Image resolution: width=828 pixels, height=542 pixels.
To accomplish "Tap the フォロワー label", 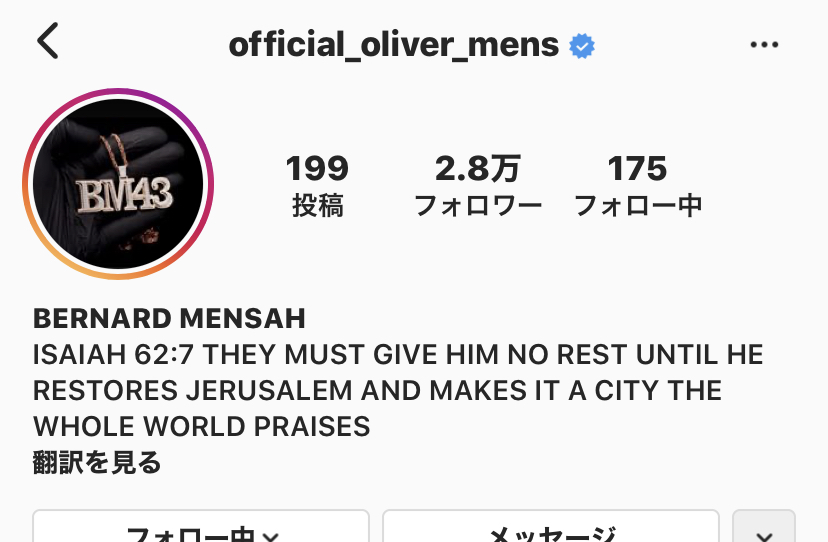I will 478,205.
